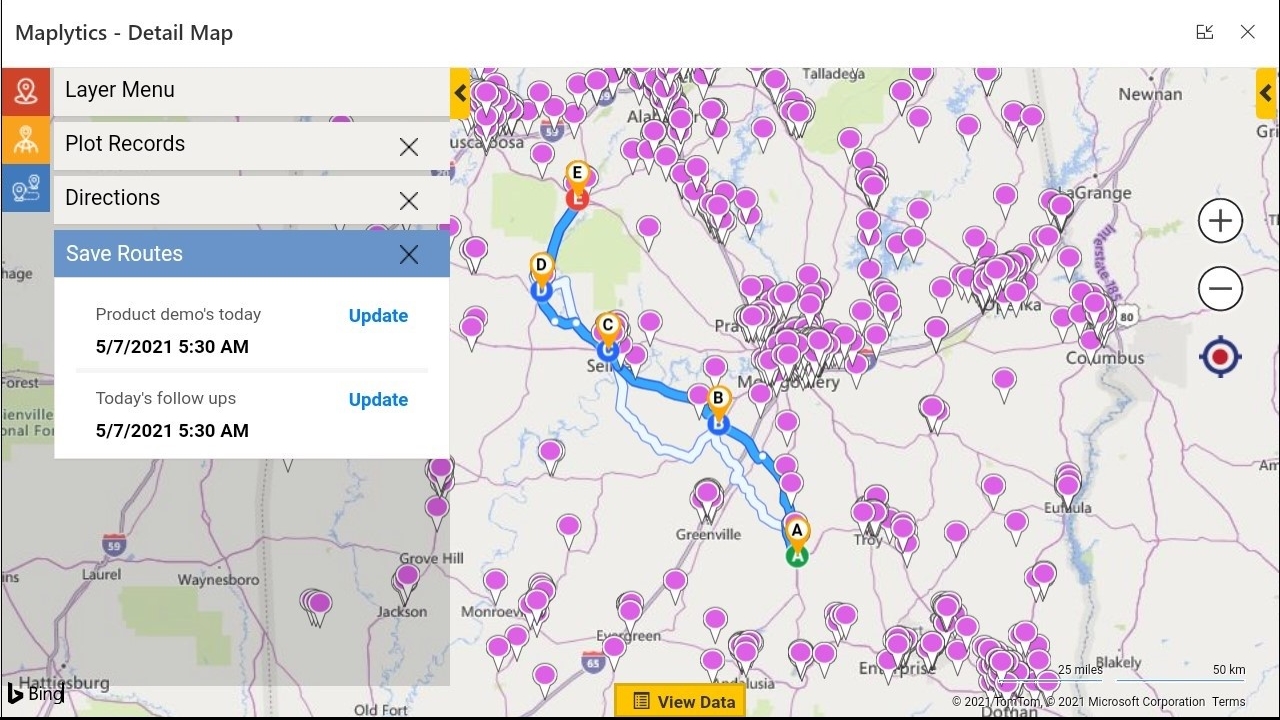Collapse the left panel with yellow arrow
The width and height of the screenshot is (1280, 720).
(460, 94)
